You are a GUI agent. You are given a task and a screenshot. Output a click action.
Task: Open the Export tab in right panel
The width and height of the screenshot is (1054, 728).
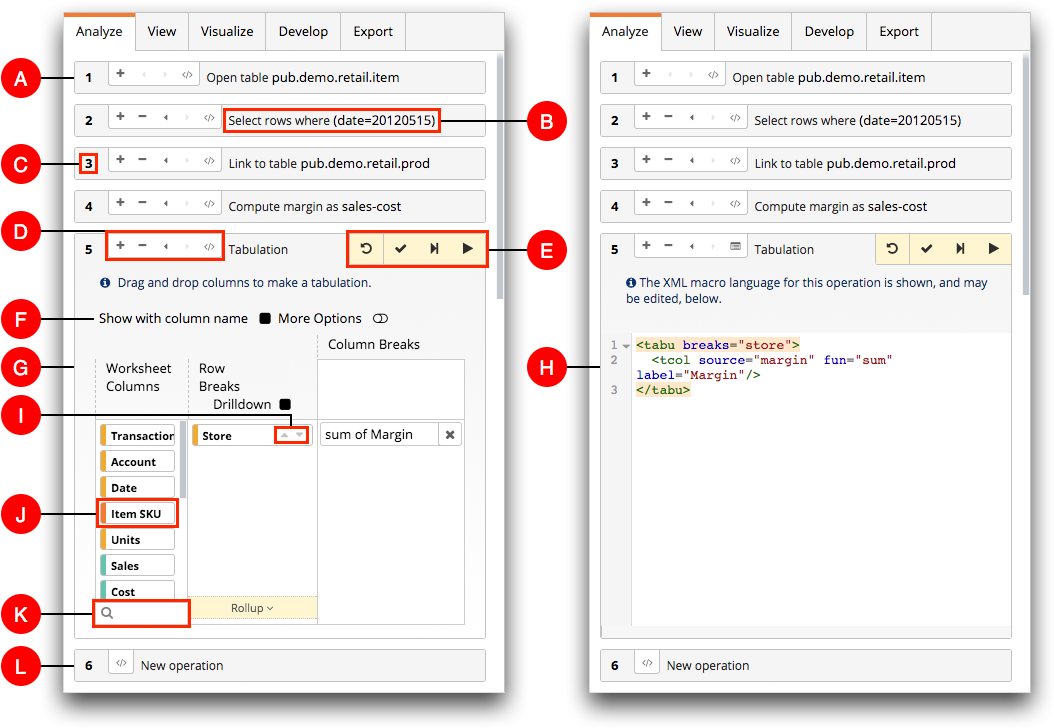(898, 31)
